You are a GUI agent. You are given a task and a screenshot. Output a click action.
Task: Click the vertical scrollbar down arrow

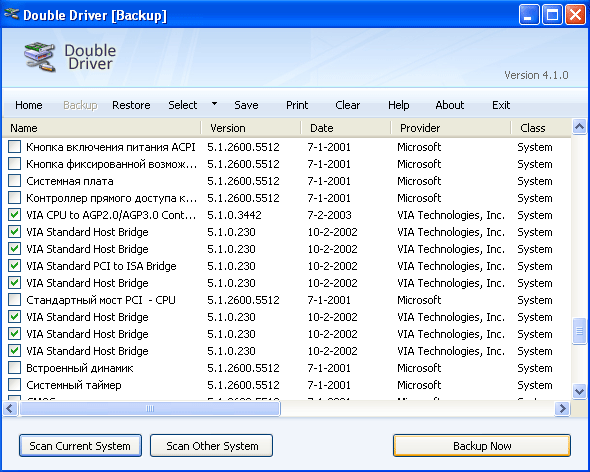(579, 391)
